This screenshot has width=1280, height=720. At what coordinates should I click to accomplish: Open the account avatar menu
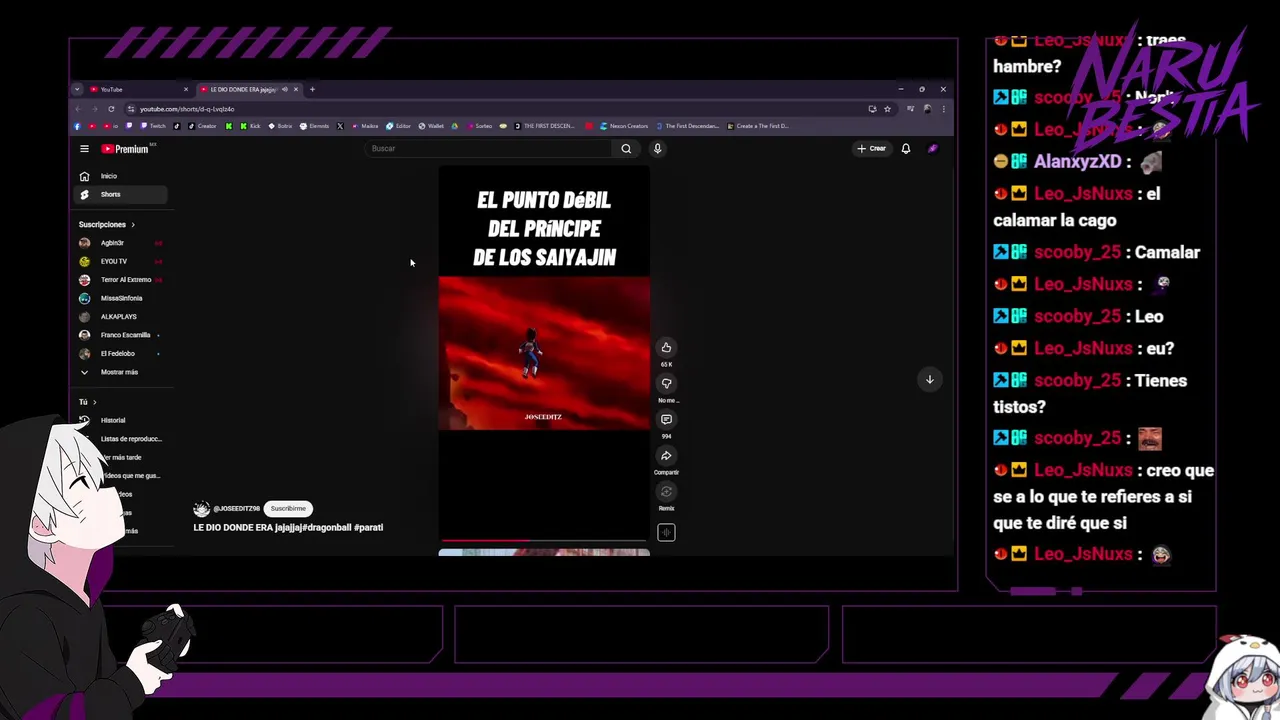click(932, 148)
